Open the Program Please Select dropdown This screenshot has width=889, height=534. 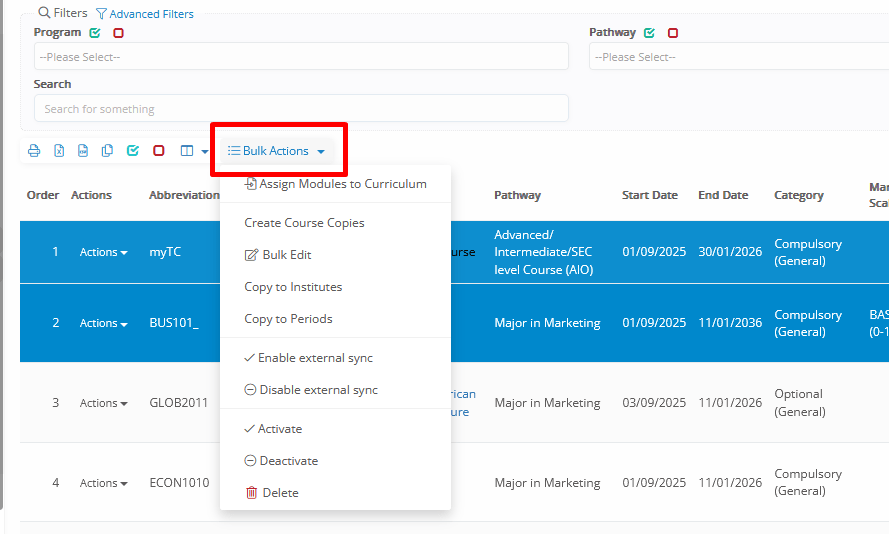pyautogui.click(x=301, y=57)
